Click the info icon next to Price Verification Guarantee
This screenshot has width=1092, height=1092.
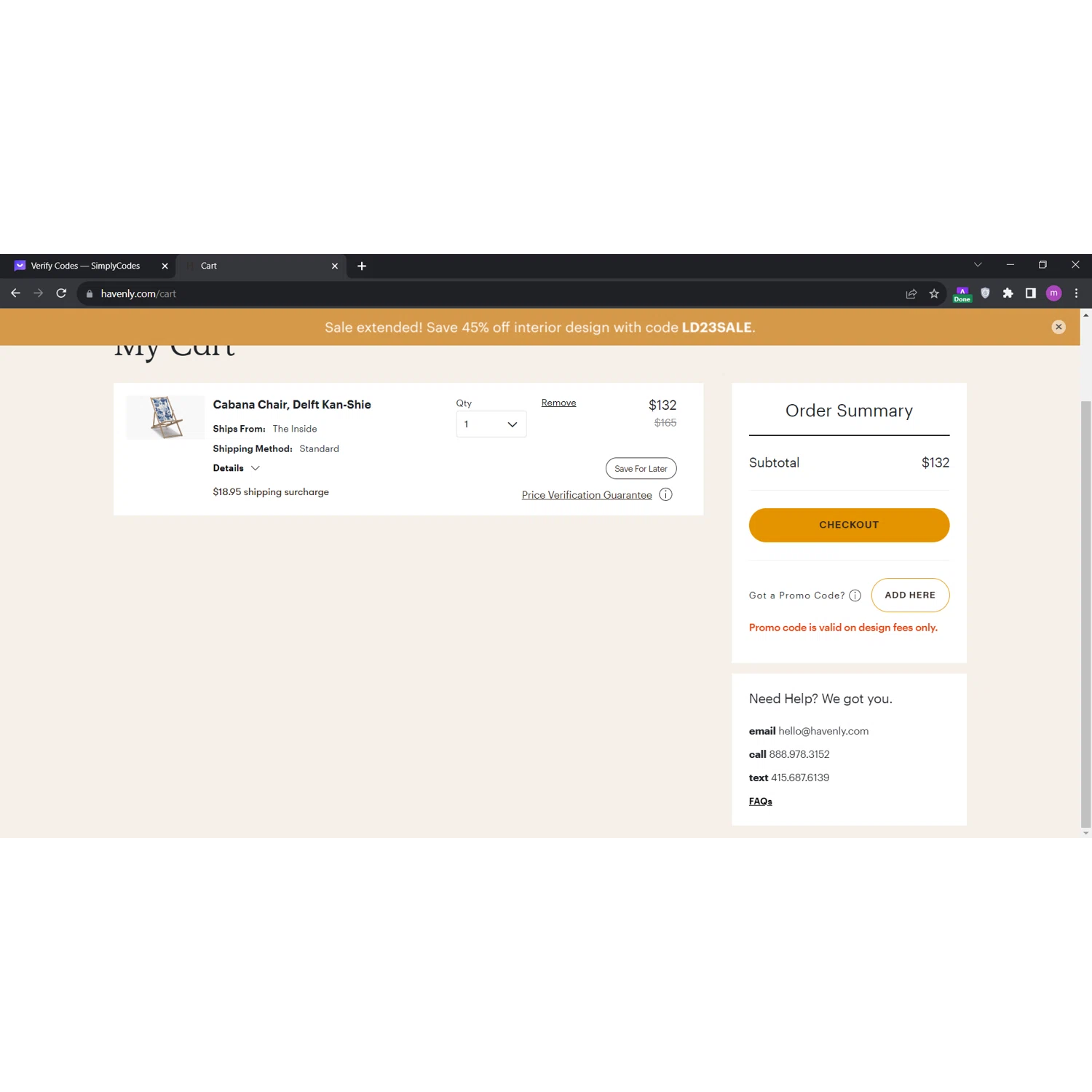pyautogui.click(x=665, y=494)
